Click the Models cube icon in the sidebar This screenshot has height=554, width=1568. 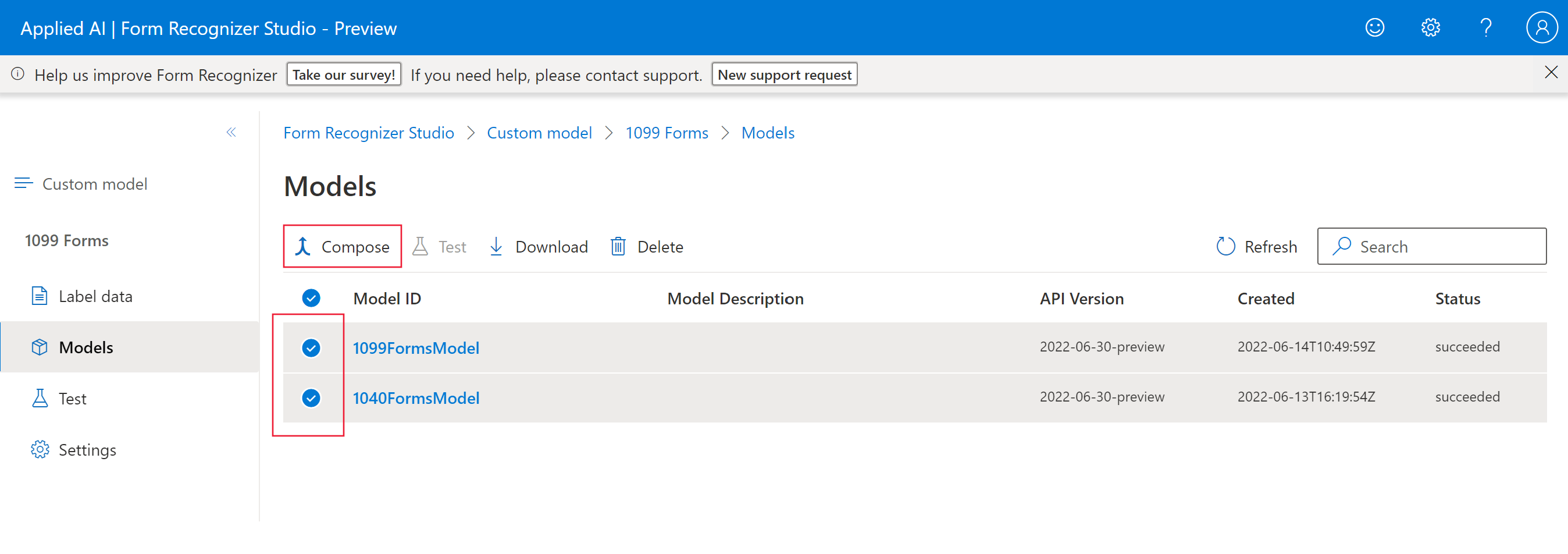point(40,347)
